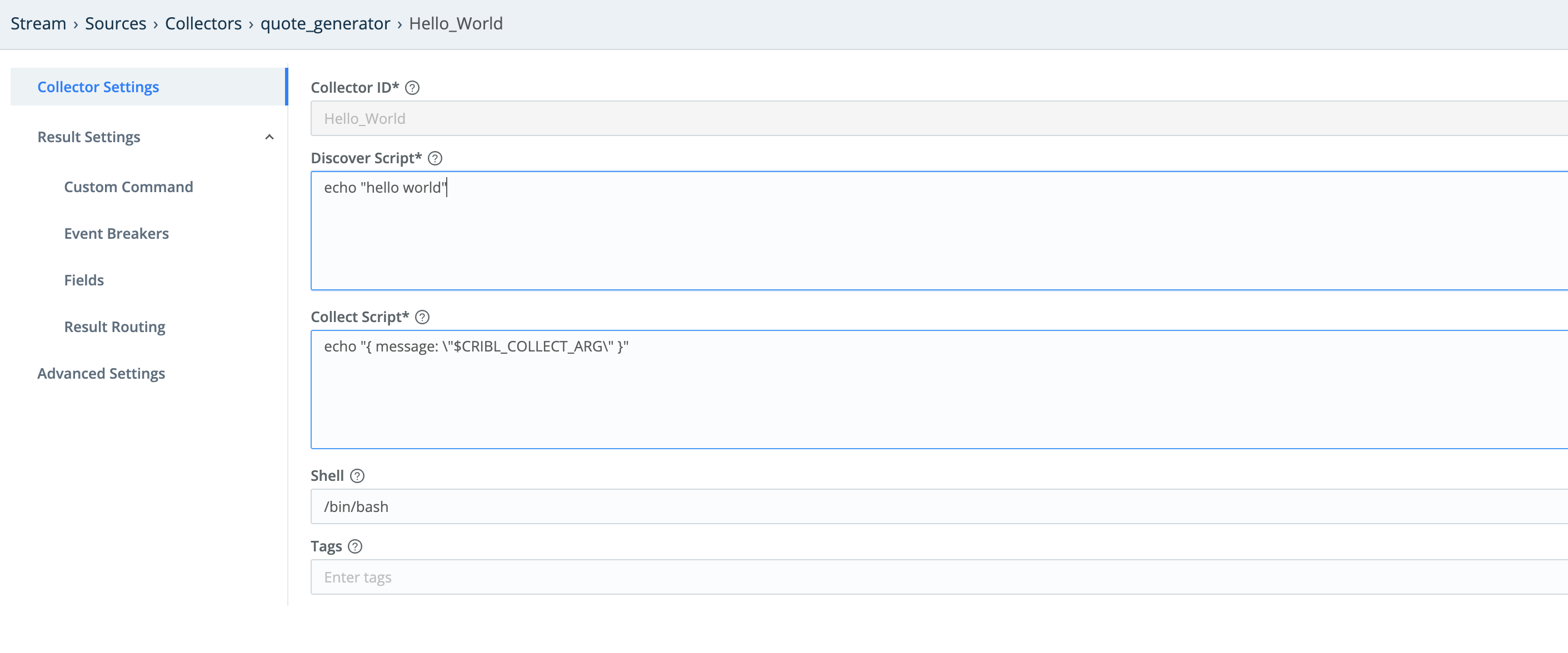Click the Tags help question icon
This screenshot has width=1568, height=653.
[355, 546]
